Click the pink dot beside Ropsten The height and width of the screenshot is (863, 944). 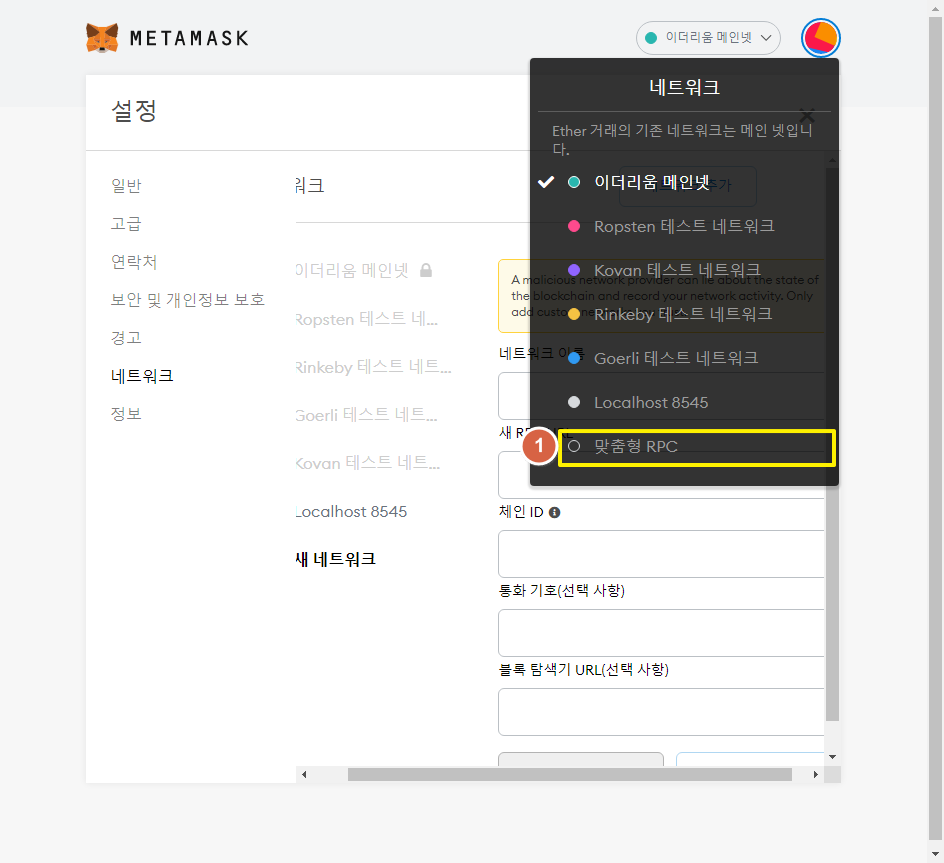pyautogui.click(x=574, y=226)
